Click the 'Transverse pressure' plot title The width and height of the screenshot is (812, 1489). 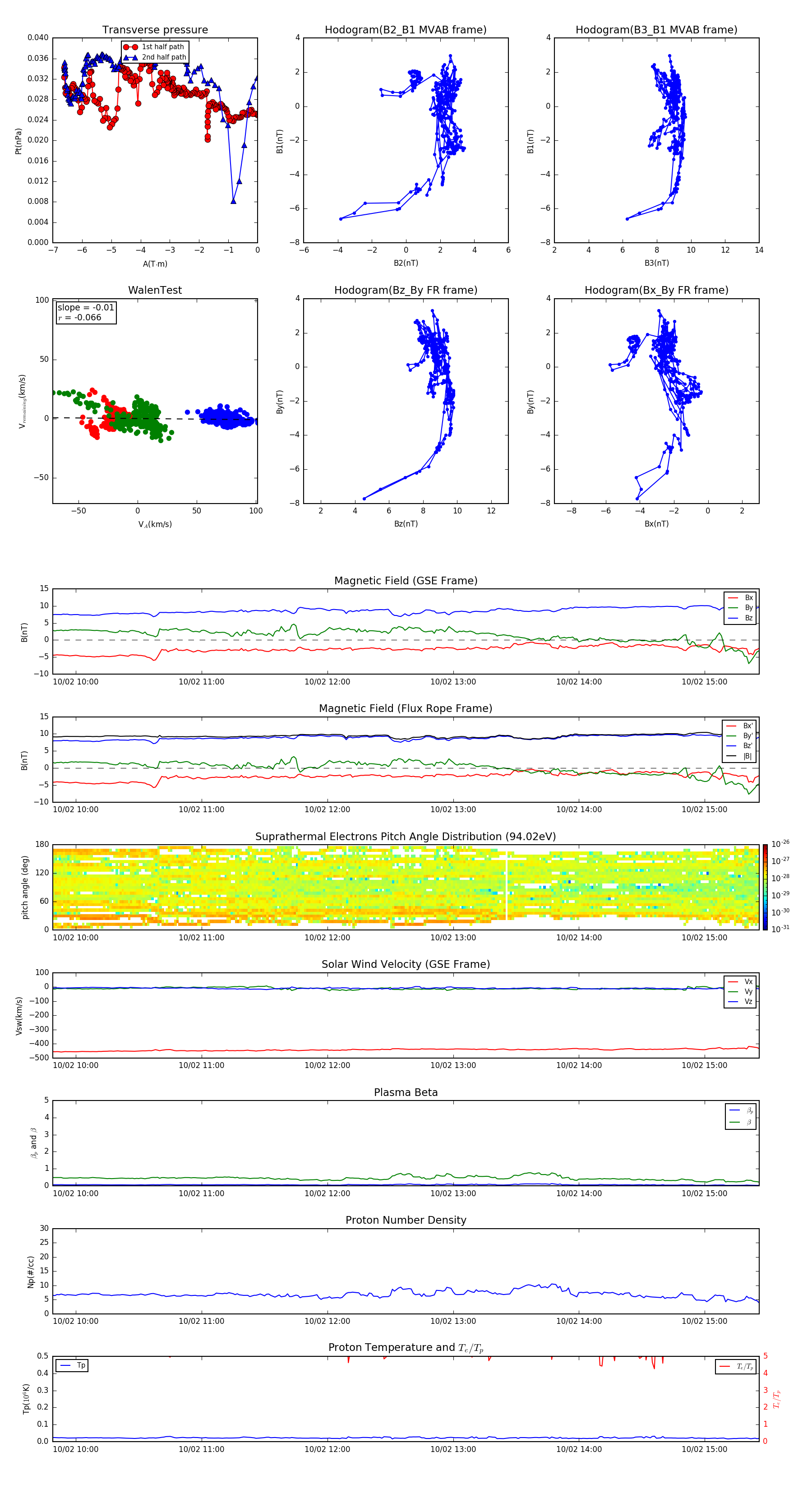coord(155,30)
